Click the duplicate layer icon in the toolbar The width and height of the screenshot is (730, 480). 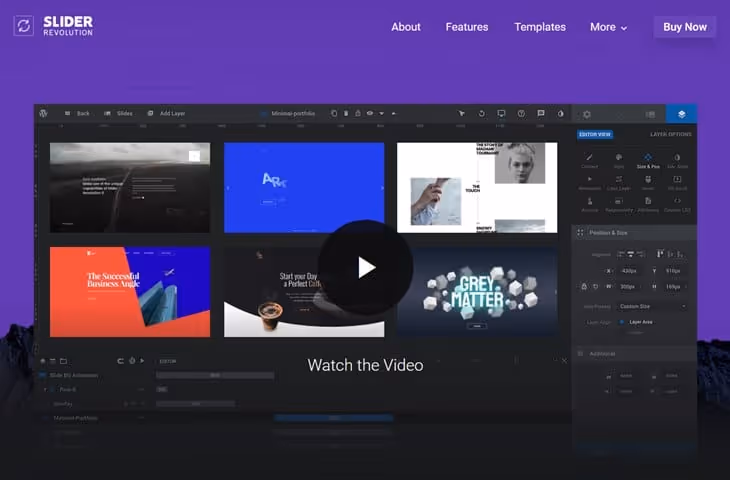click(x=334, y=113)
